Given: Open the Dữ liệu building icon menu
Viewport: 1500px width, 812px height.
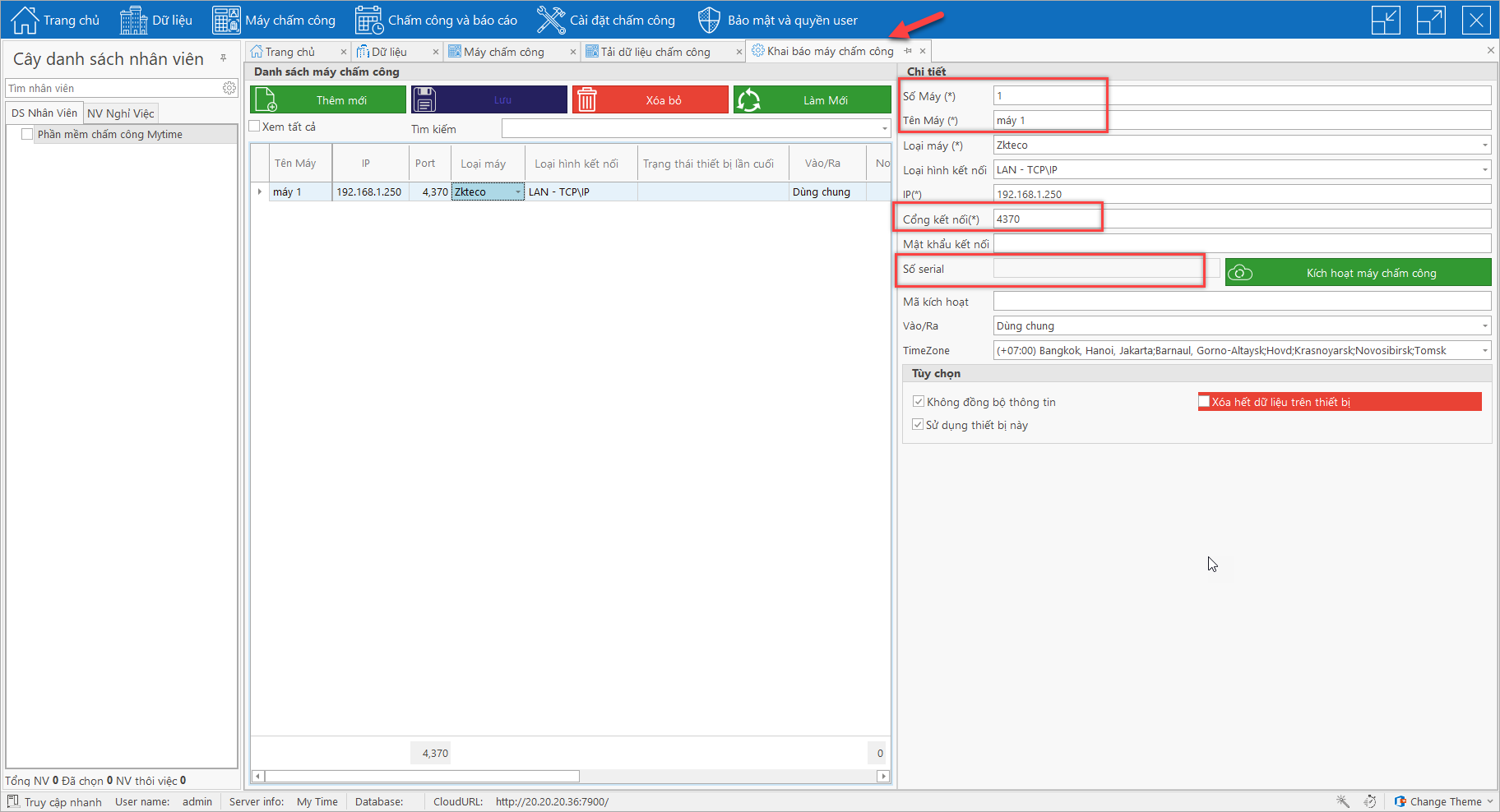Looking at the screenshot, I should pyautogui.click(x=133, y=20).
